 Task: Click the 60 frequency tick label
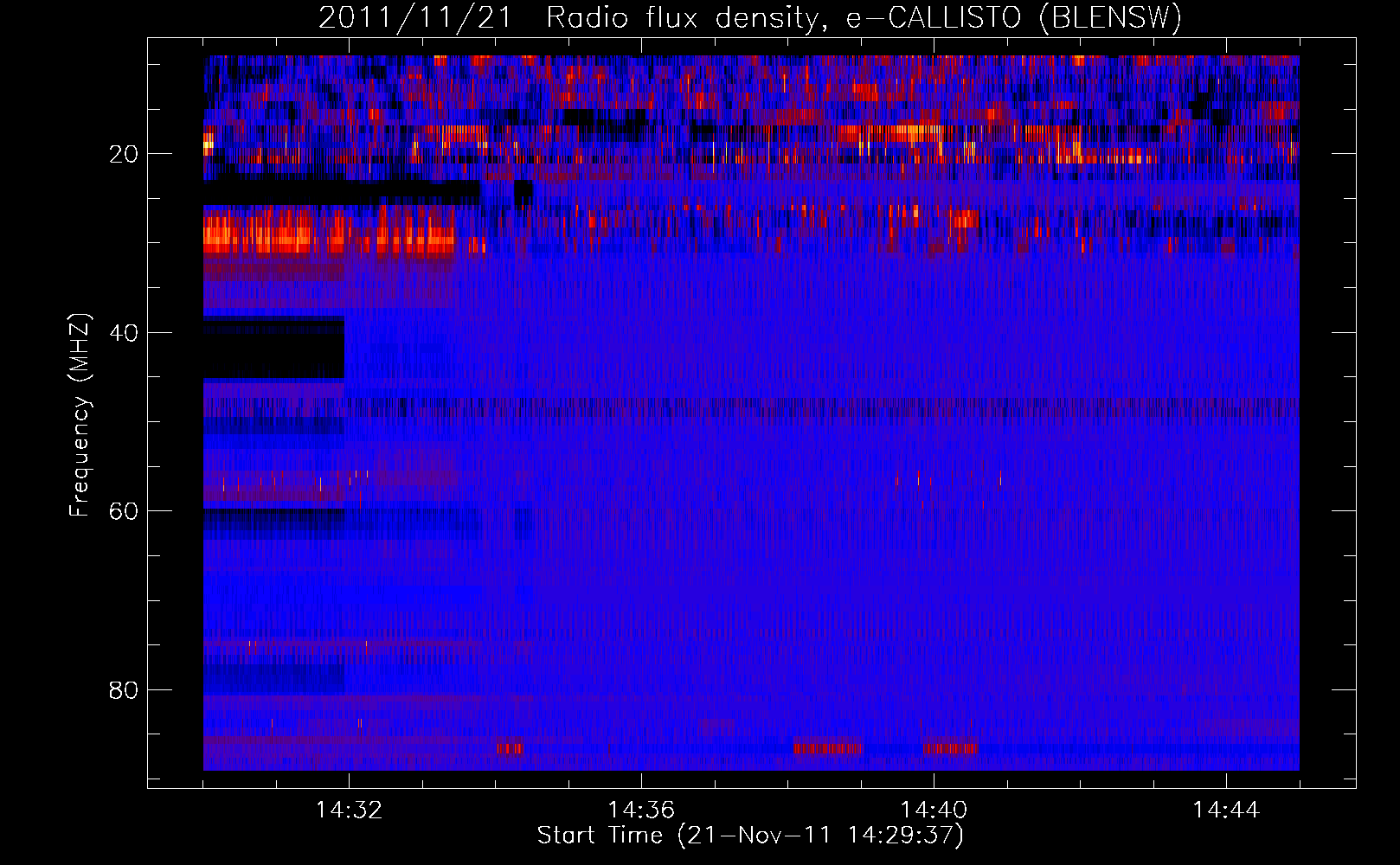click(x=125, y=511)
